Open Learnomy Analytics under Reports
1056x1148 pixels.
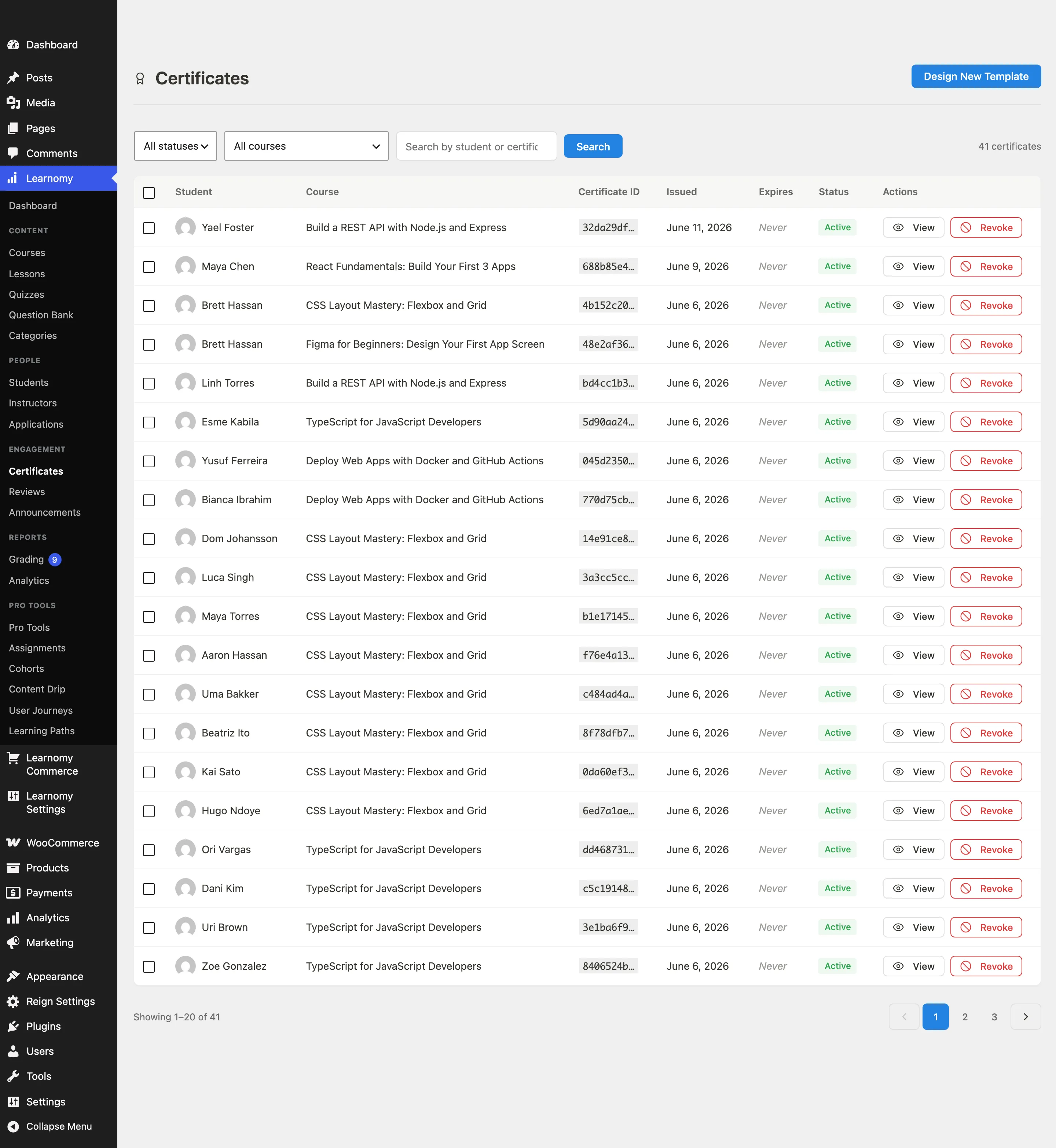[x=29, y=580]
